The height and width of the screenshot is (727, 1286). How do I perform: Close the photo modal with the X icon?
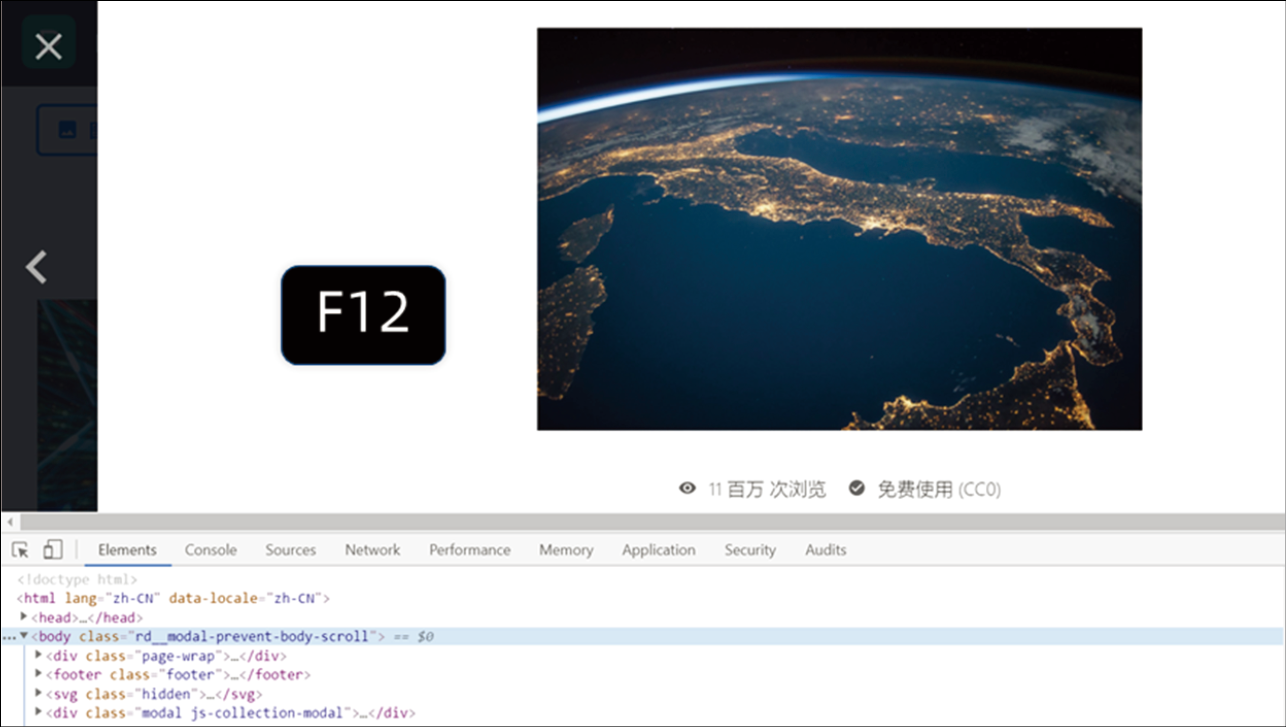coord(48,46)
